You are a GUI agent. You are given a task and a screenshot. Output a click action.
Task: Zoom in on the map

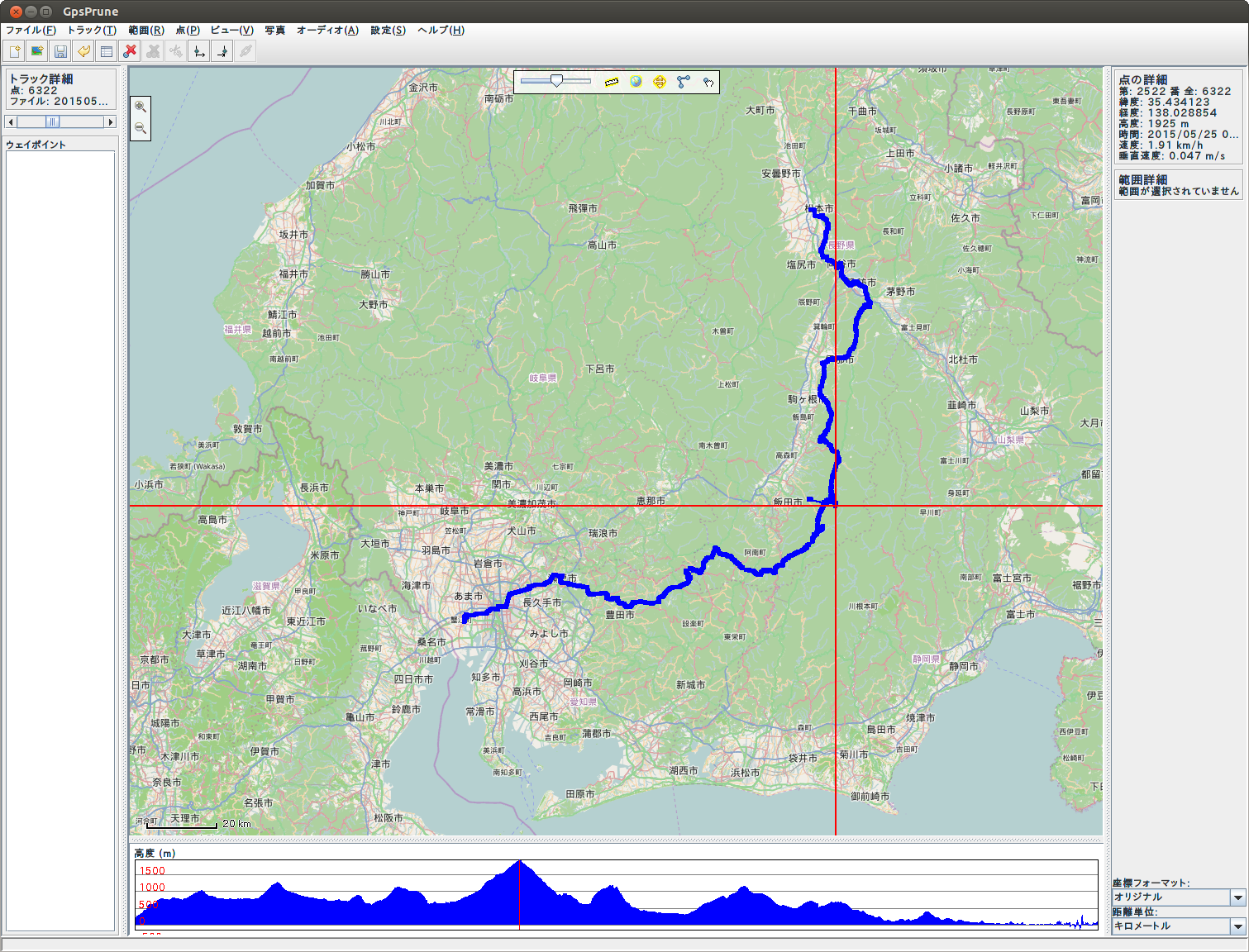pos(141,107)
